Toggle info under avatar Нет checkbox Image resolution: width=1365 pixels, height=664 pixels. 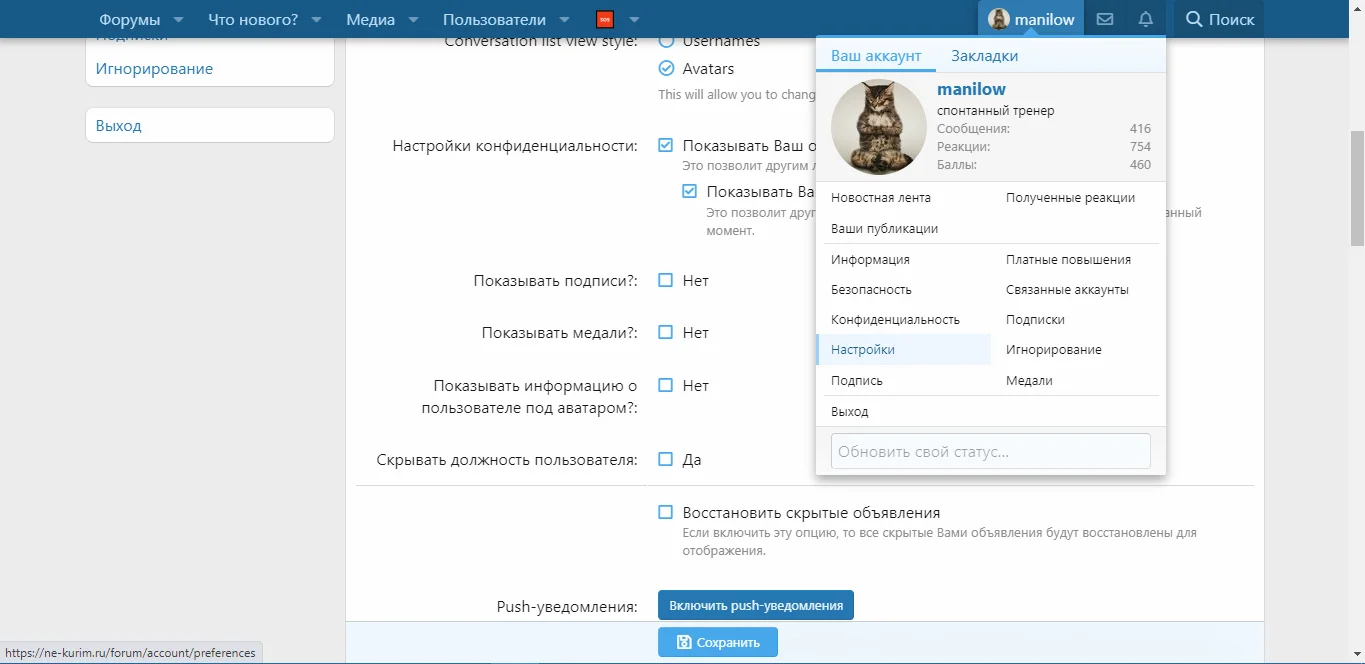tap(666, 385)
